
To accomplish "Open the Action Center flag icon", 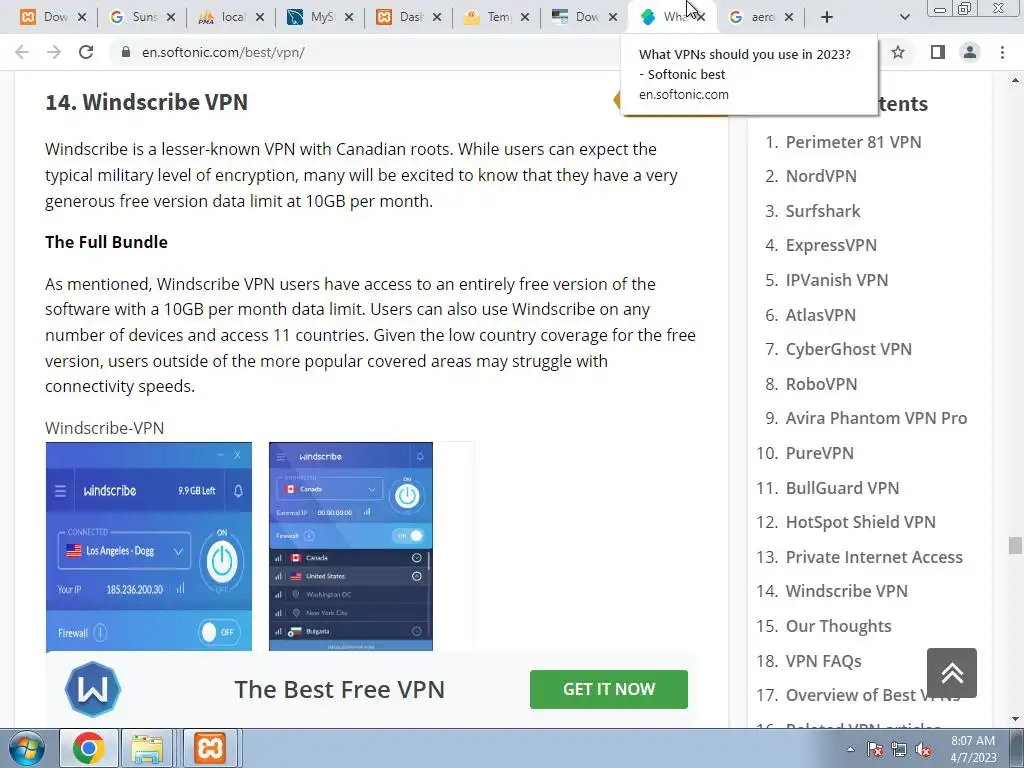I will point(875,749).
